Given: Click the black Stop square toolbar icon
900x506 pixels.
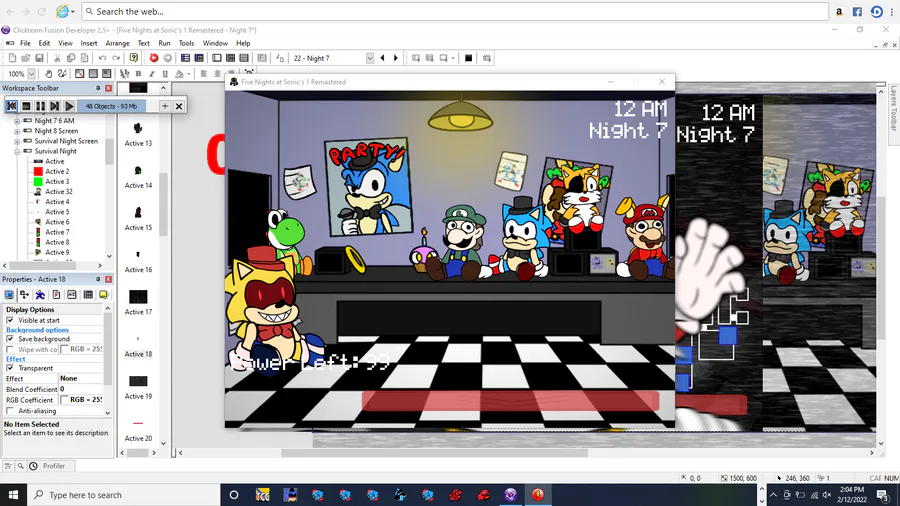Looking at the screenshot, I should (468, 58).
